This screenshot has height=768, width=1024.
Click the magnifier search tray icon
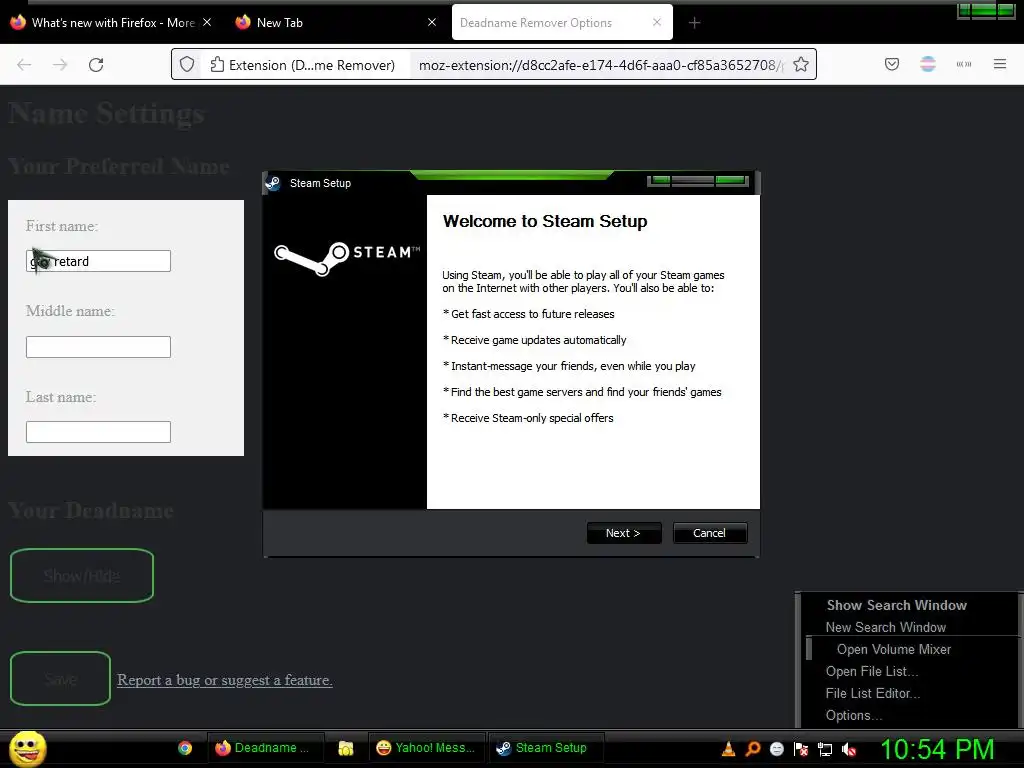pos(752,748)
